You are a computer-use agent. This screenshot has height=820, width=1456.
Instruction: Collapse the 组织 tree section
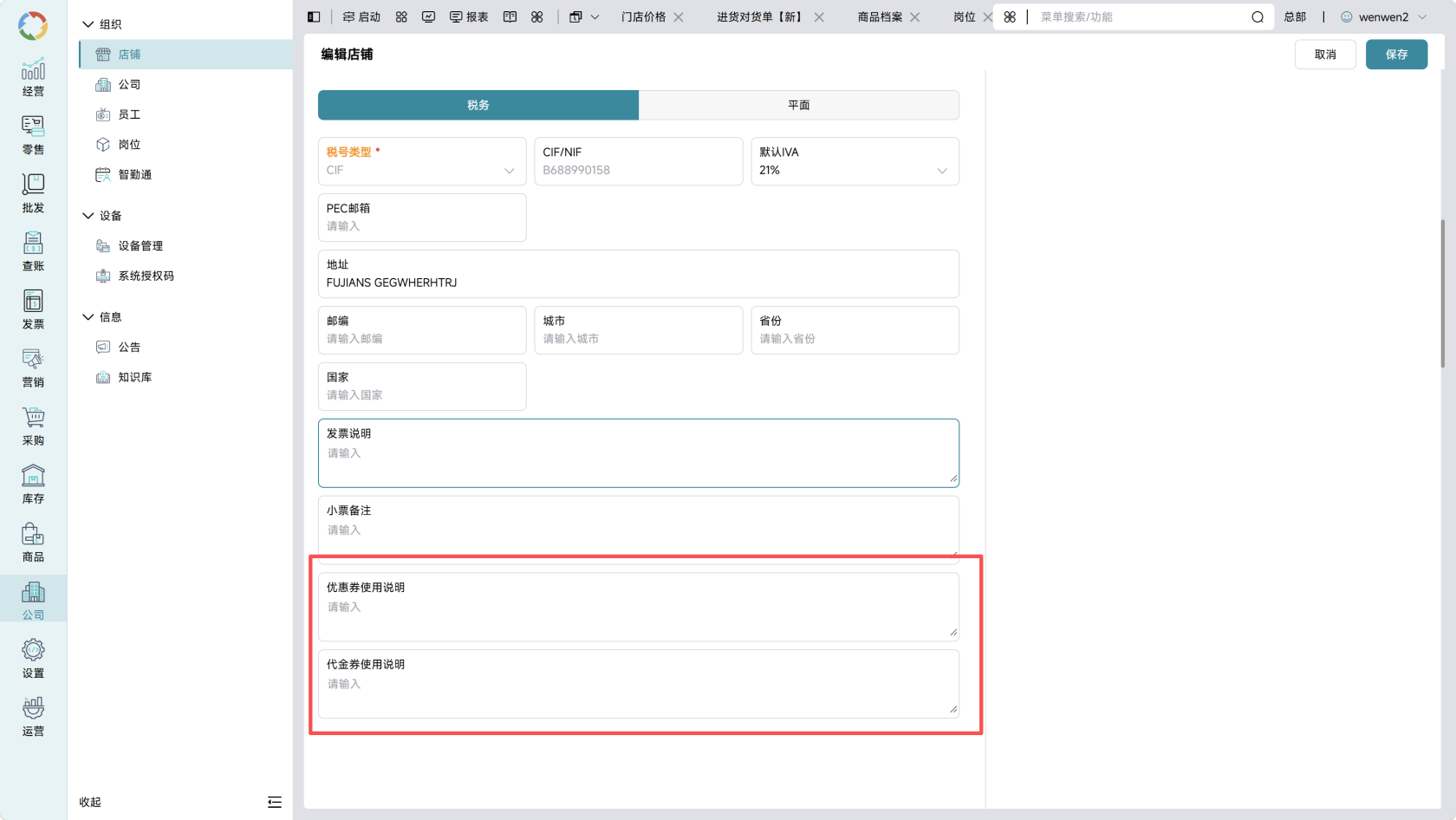(x=88, y=24)
